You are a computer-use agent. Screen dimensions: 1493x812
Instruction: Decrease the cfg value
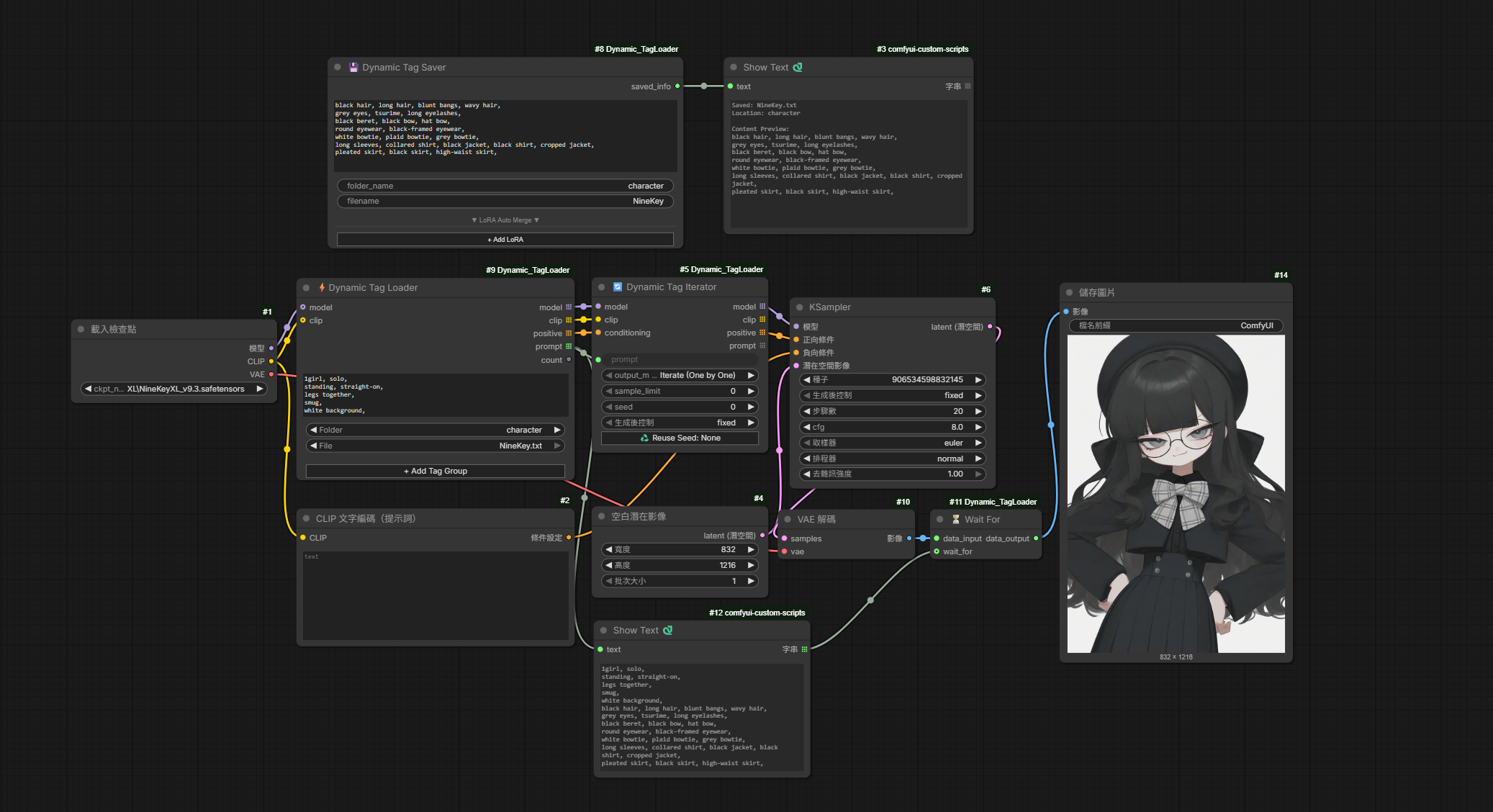(x=807, y=428)
